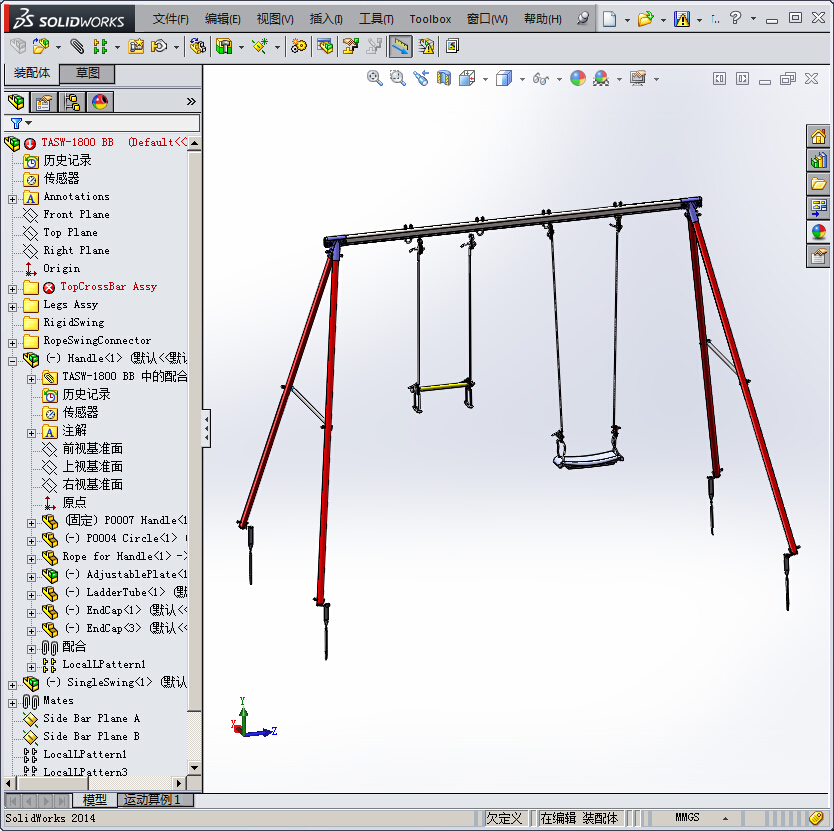
Task: Open the 帮助(H) menu
Action: [x=543, y=19]
